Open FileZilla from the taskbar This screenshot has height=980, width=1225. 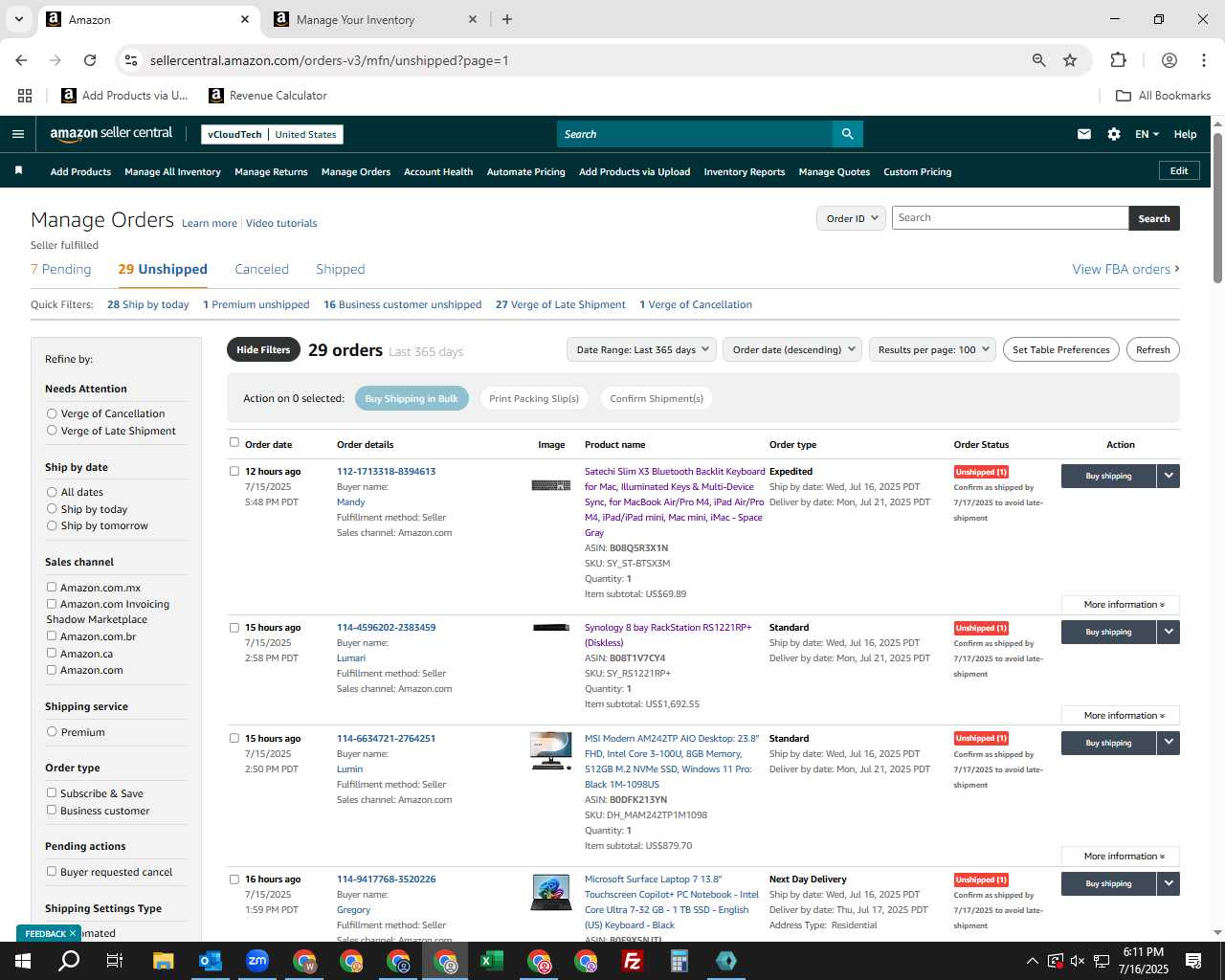click(x=632, y=961)
